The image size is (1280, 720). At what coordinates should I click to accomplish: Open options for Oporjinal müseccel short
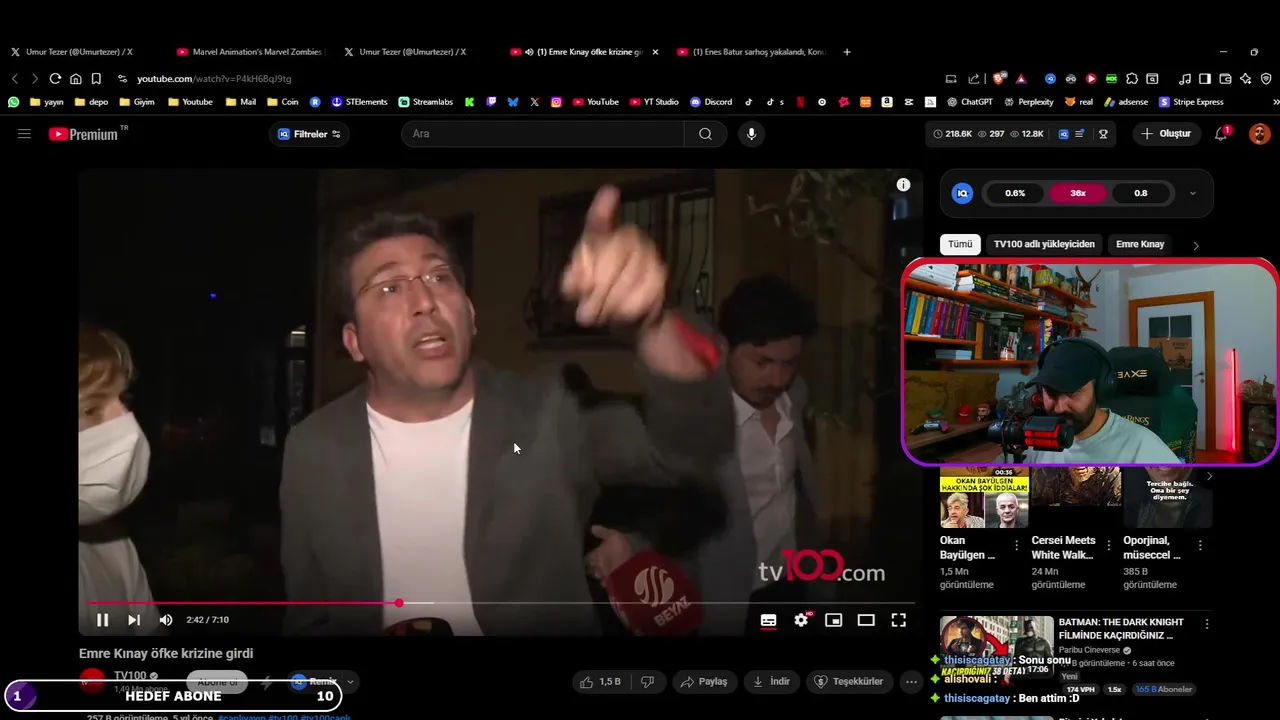pyautogui.click(x=1200, y=546)
